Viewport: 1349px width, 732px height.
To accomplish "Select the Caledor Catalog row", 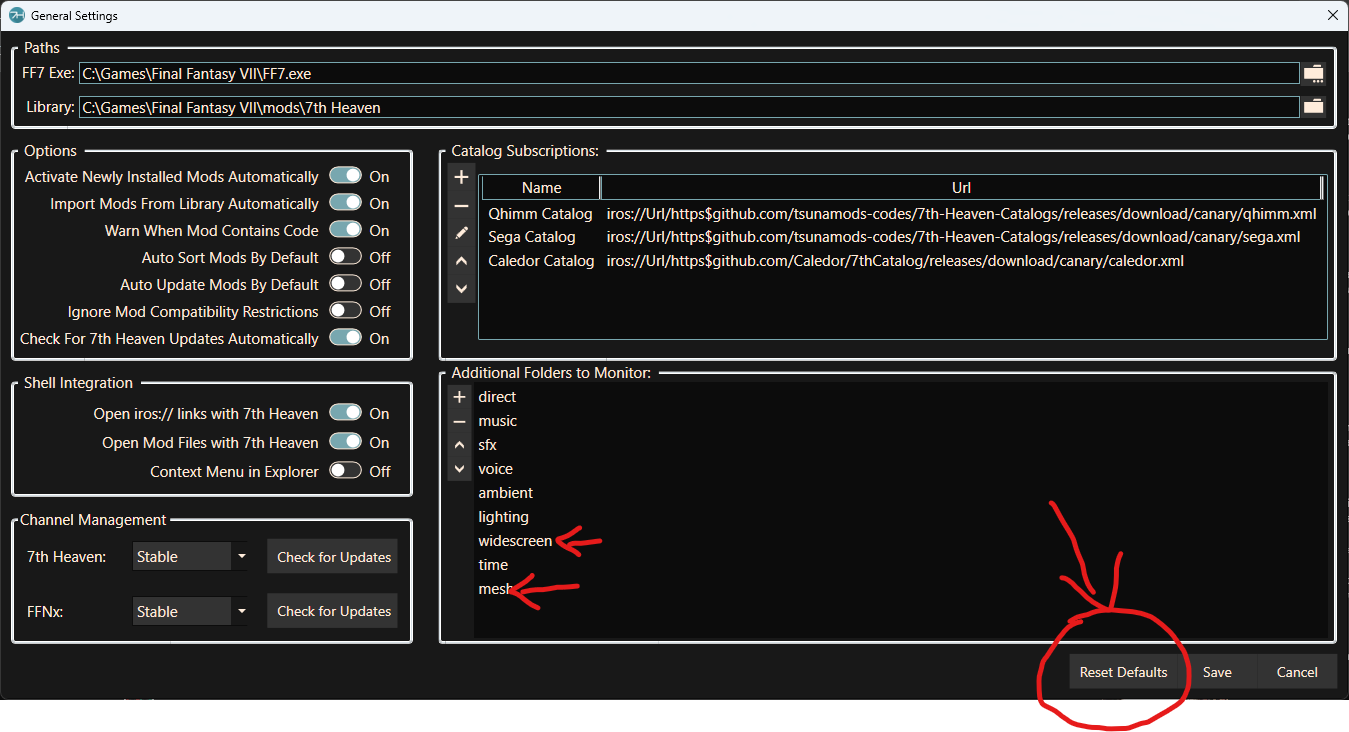I will click(x=903, y=261).
